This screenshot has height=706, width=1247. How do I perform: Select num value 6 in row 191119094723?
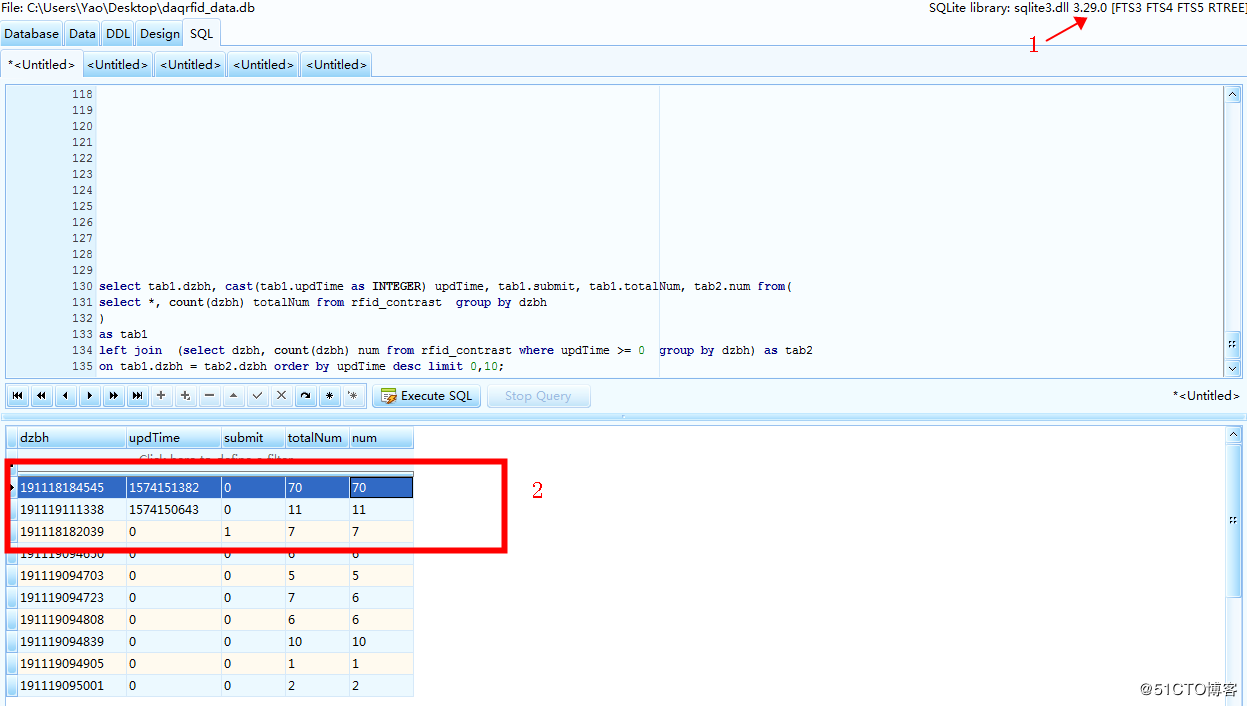(x=381, y=598)
